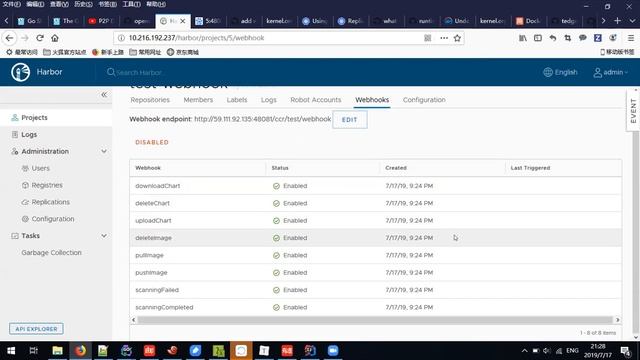Switch to the project Configuration tab
The height and width of the screenshot is (360, 640).
424,100
